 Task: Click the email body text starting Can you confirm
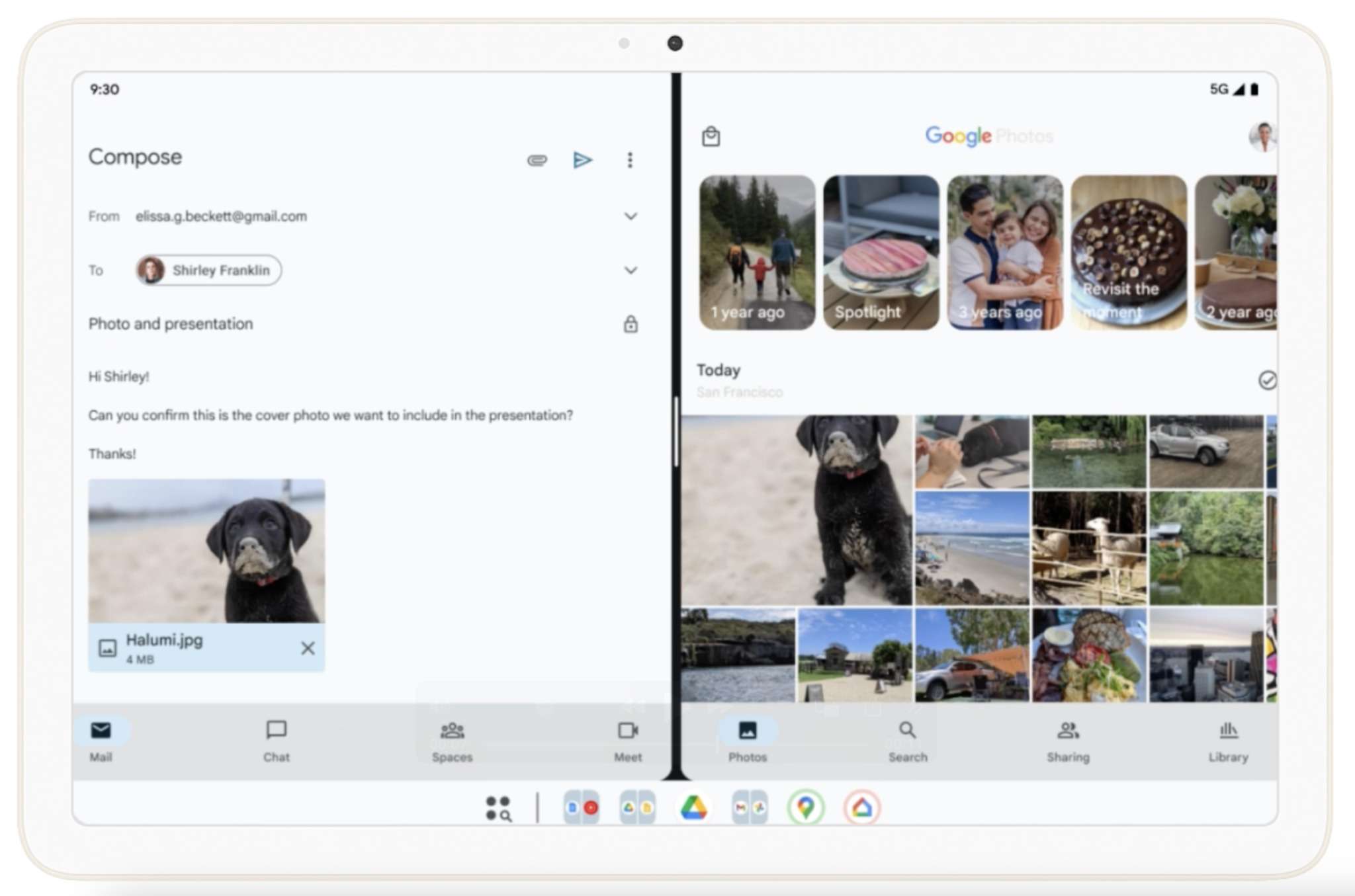pyautogui.click(x=330, y=415)
